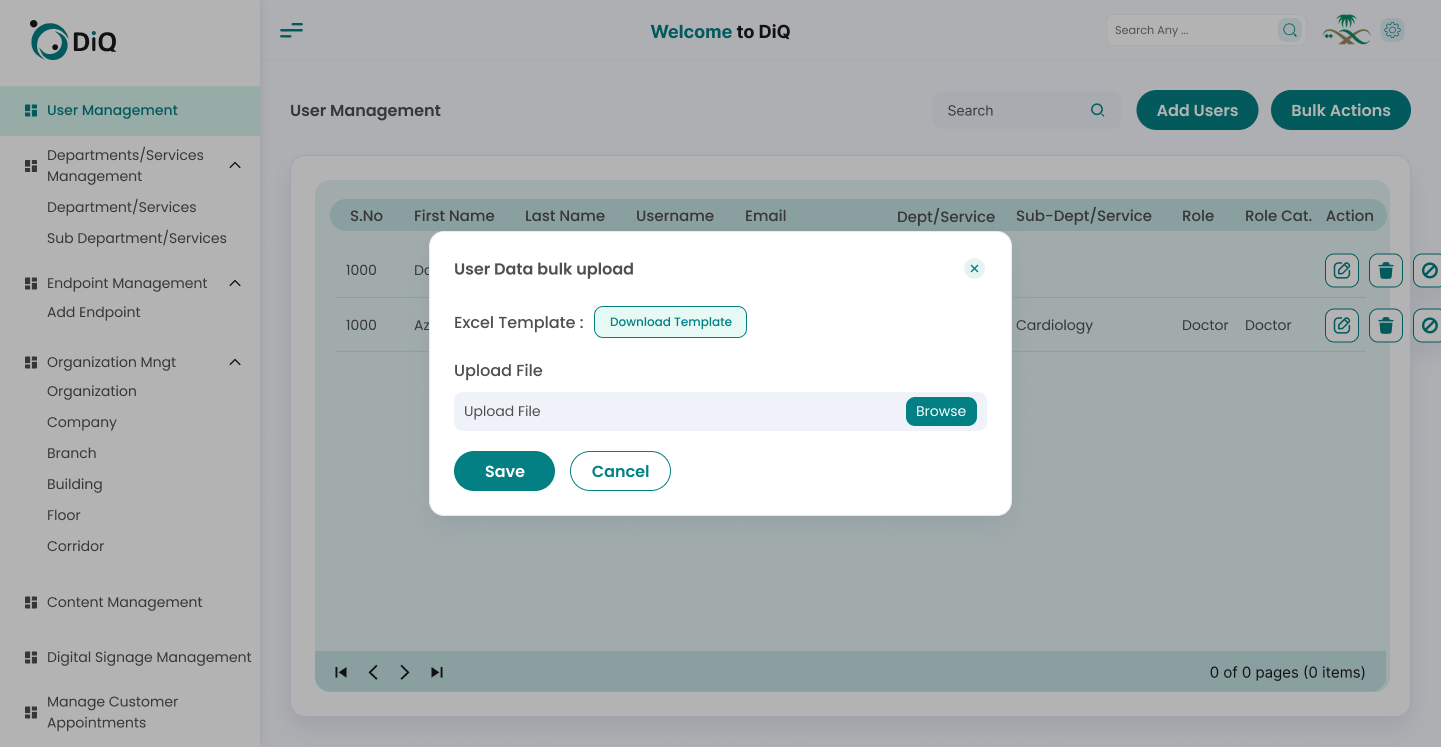Click the User Management grid icon in sidebar
Screen dimensions: 1441x747
click(x=31, y=111)
